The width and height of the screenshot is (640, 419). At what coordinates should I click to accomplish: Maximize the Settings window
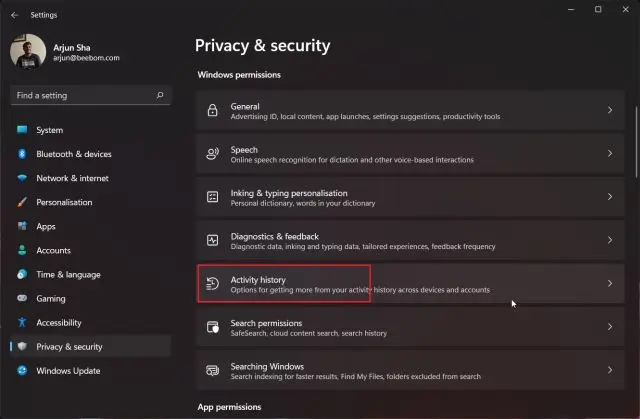[598, 9]
